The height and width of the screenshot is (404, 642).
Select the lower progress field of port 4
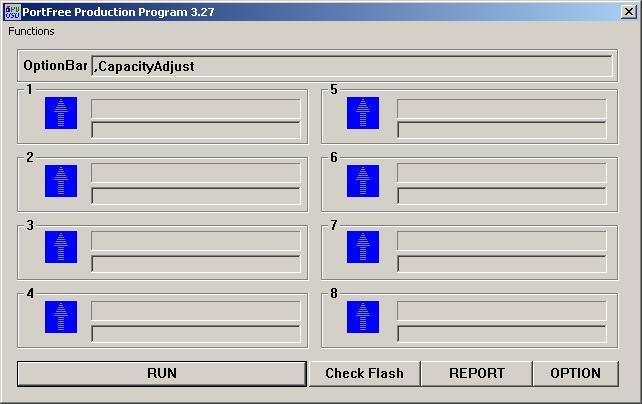pyautogui.click(x=196, y=334)
